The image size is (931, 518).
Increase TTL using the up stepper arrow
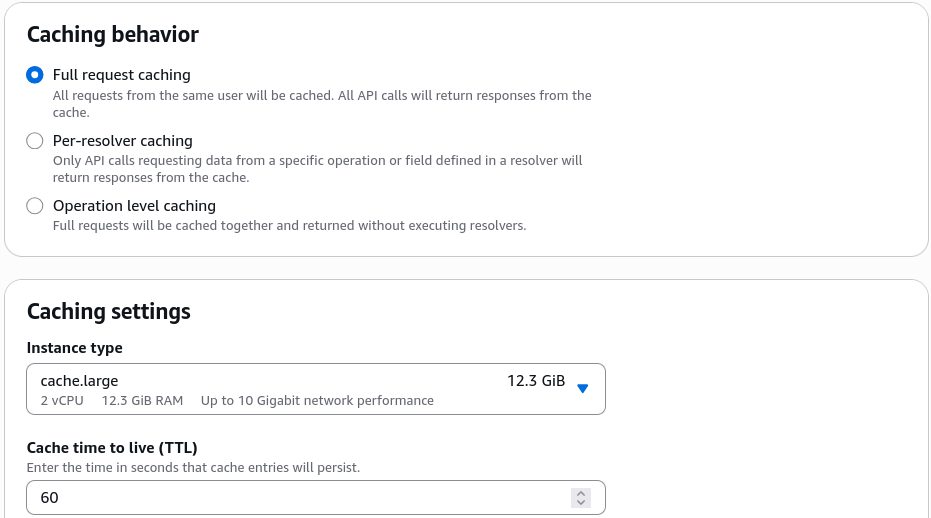point(581,493)
